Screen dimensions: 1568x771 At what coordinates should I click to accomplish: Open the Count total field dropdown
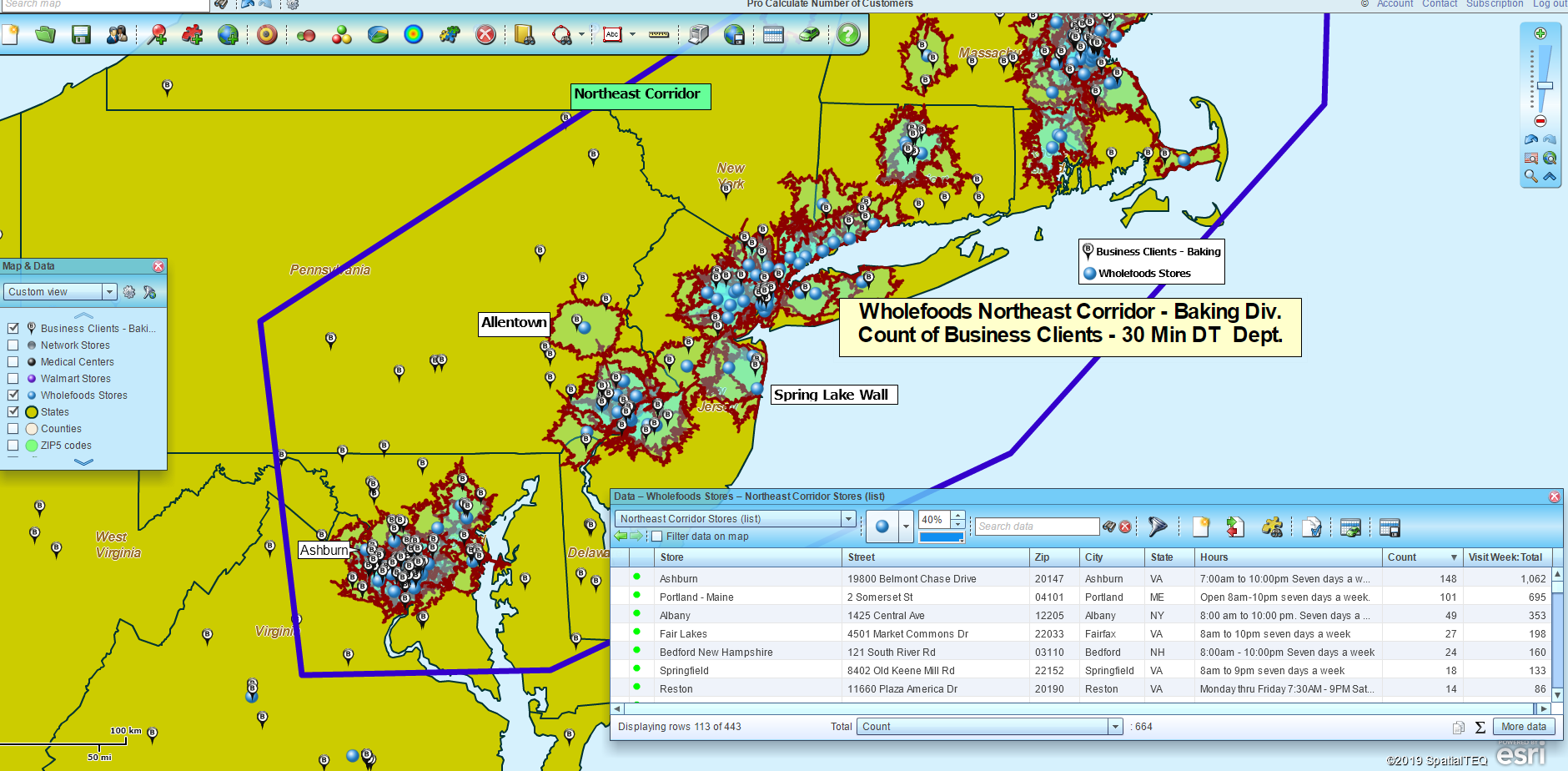click(x=991, y=727)
